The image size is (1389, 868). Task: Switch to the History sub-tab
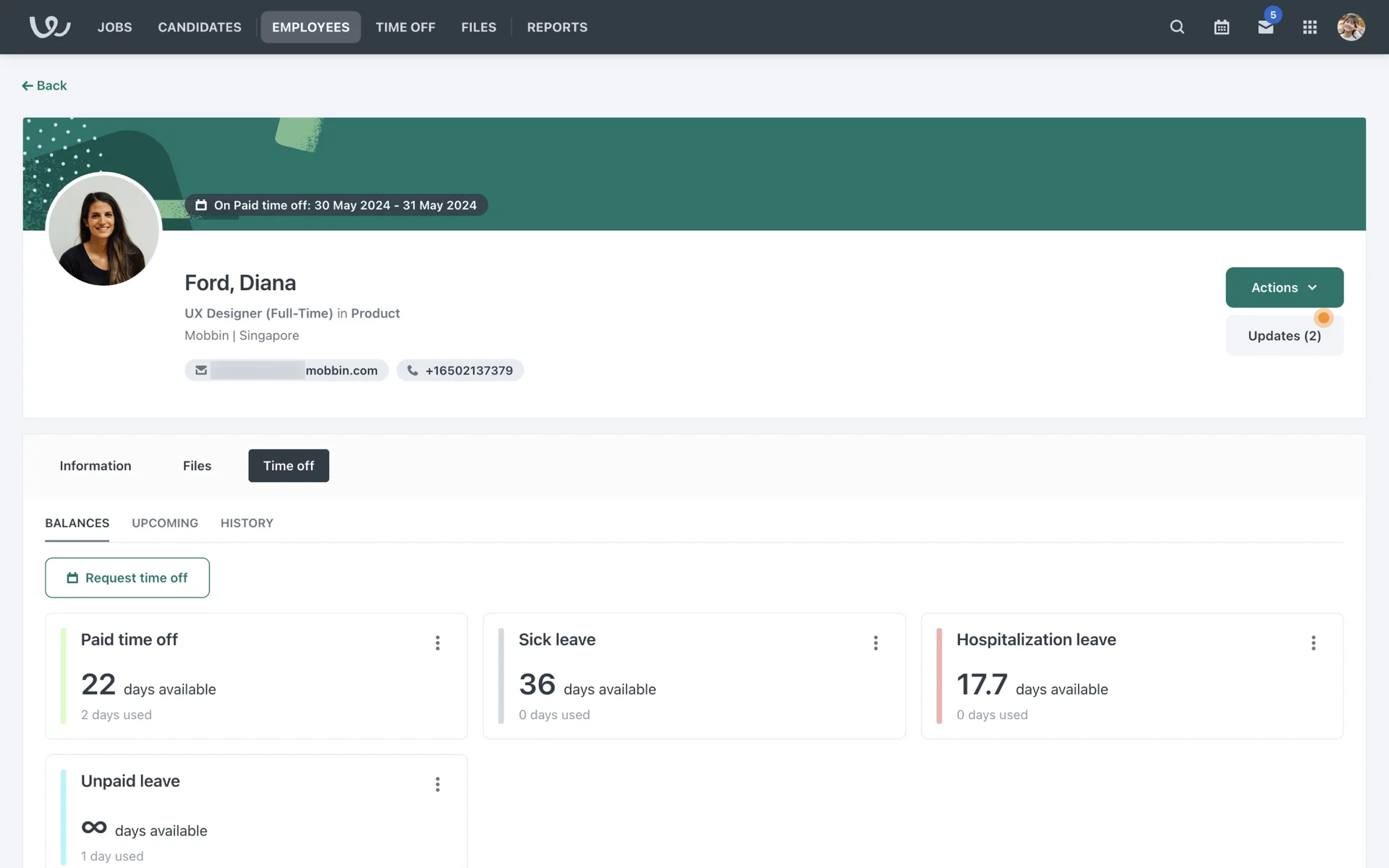[x=247, y=523]
